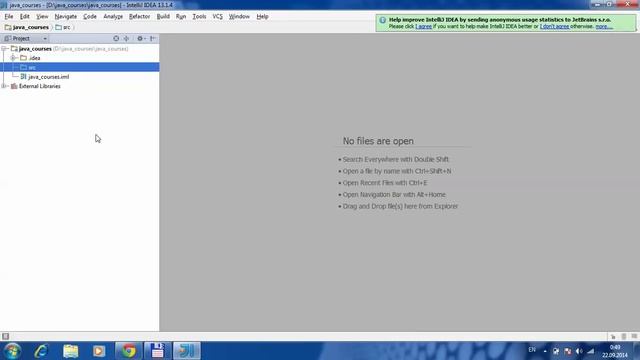
Task: Click the 'I agree' link
Action: [423, 26]
